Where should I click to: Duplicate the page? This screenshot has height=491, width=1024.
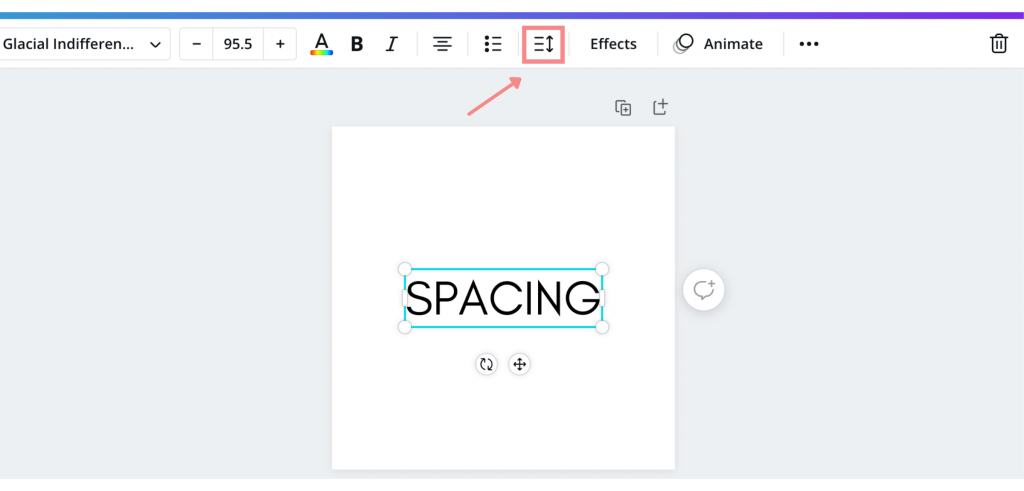[x=623, y=108]
